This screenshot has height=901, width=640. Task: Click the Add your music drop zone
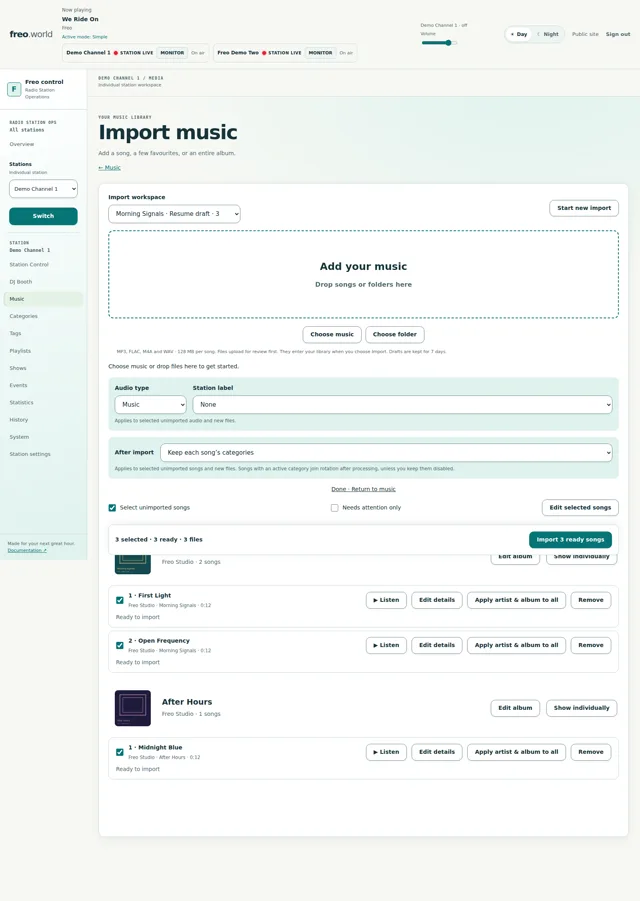[x=363, y=275]
